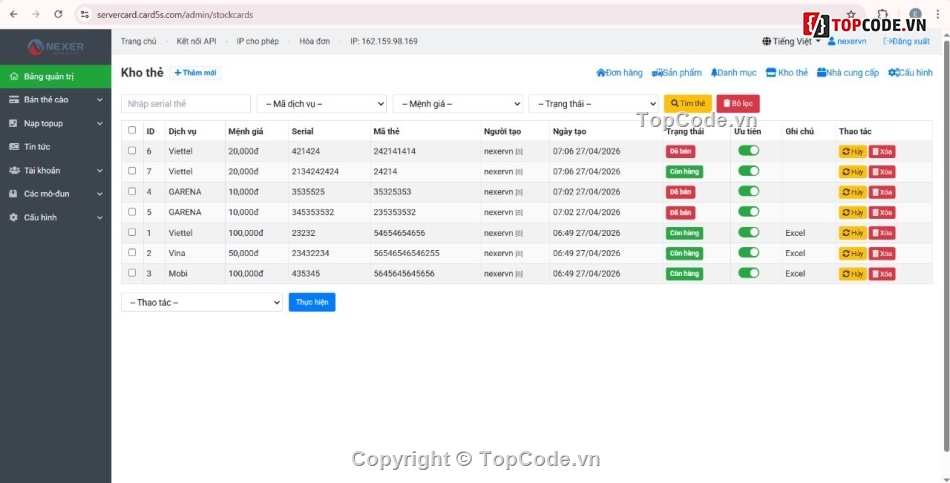The width and height of the screenshot is (950, 483).
Task: Click the Nhập serial thẻ input field
Action: tap(186, 104)
